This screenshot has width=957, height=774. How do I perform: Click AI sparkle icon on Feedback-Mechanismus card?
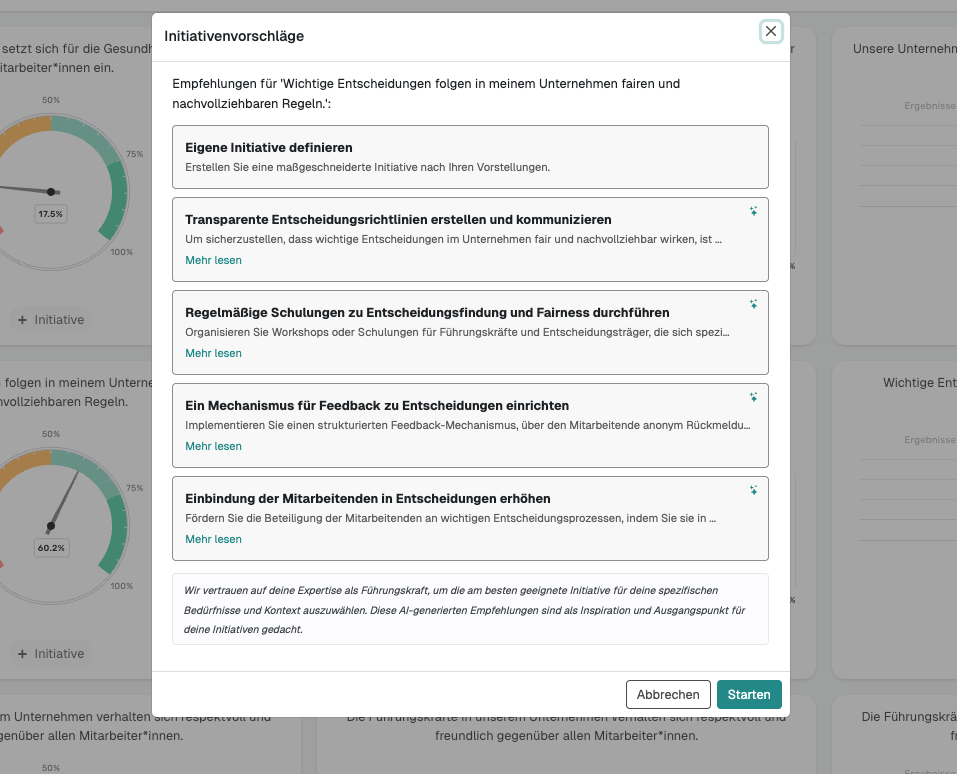tap(753, 397)
